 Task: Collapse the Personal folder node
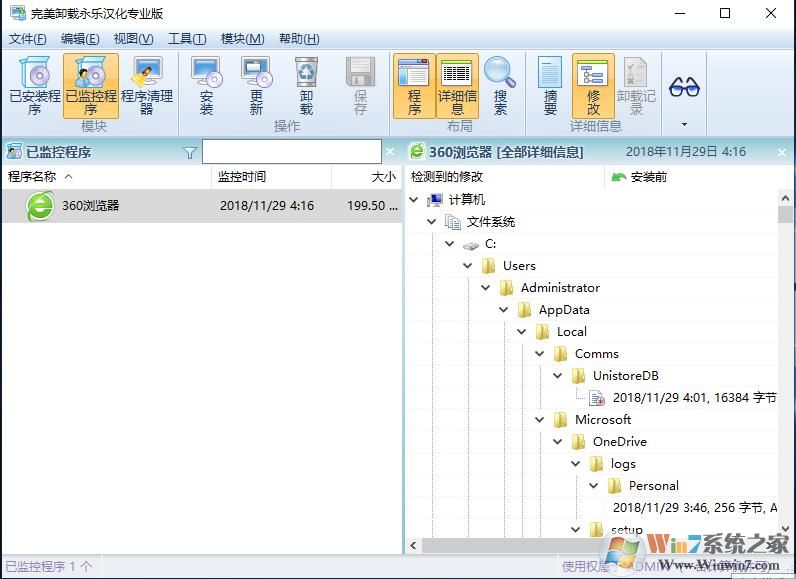tap(593, 486)
